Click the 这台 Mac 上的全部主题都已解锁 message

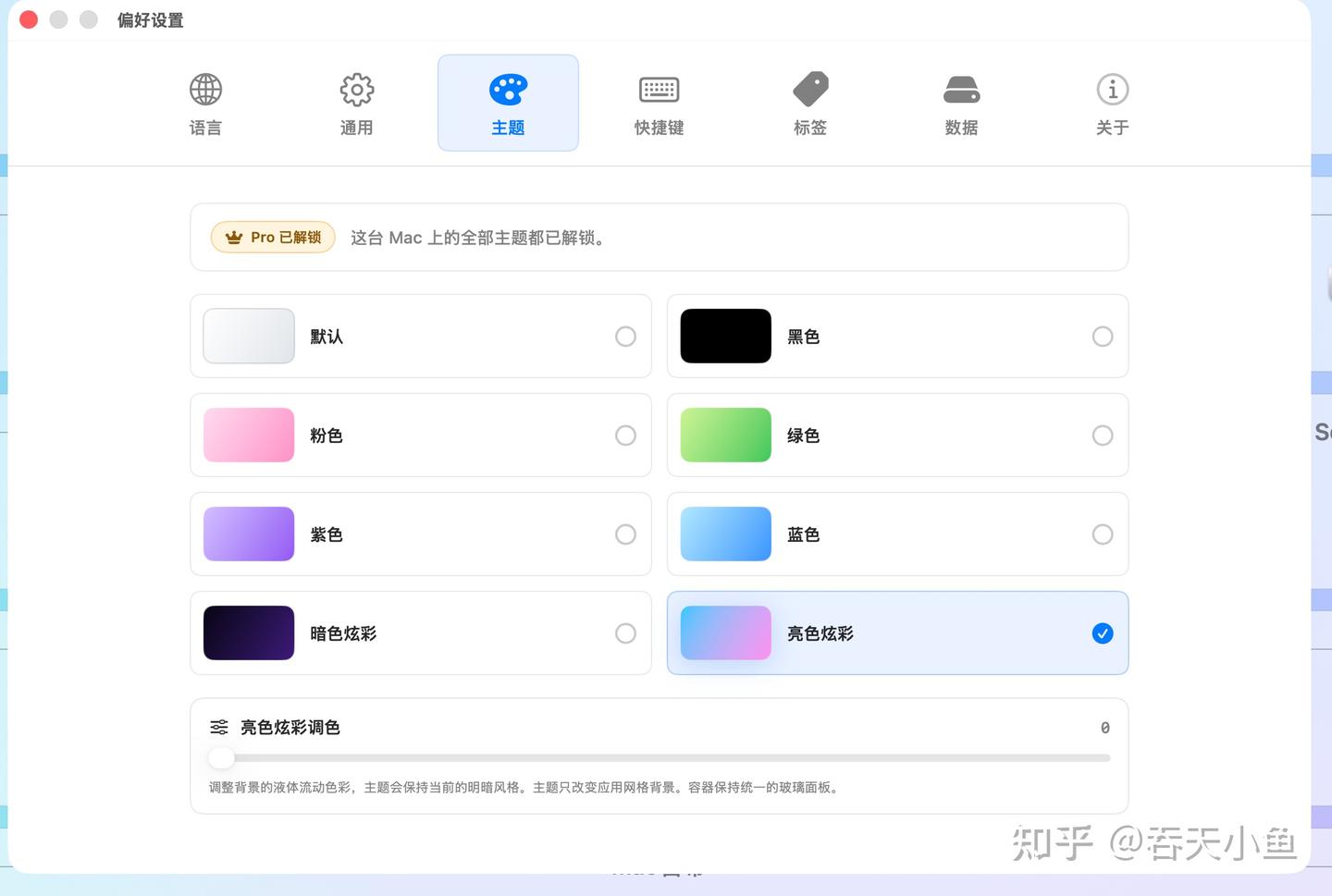tap(479, 238)
